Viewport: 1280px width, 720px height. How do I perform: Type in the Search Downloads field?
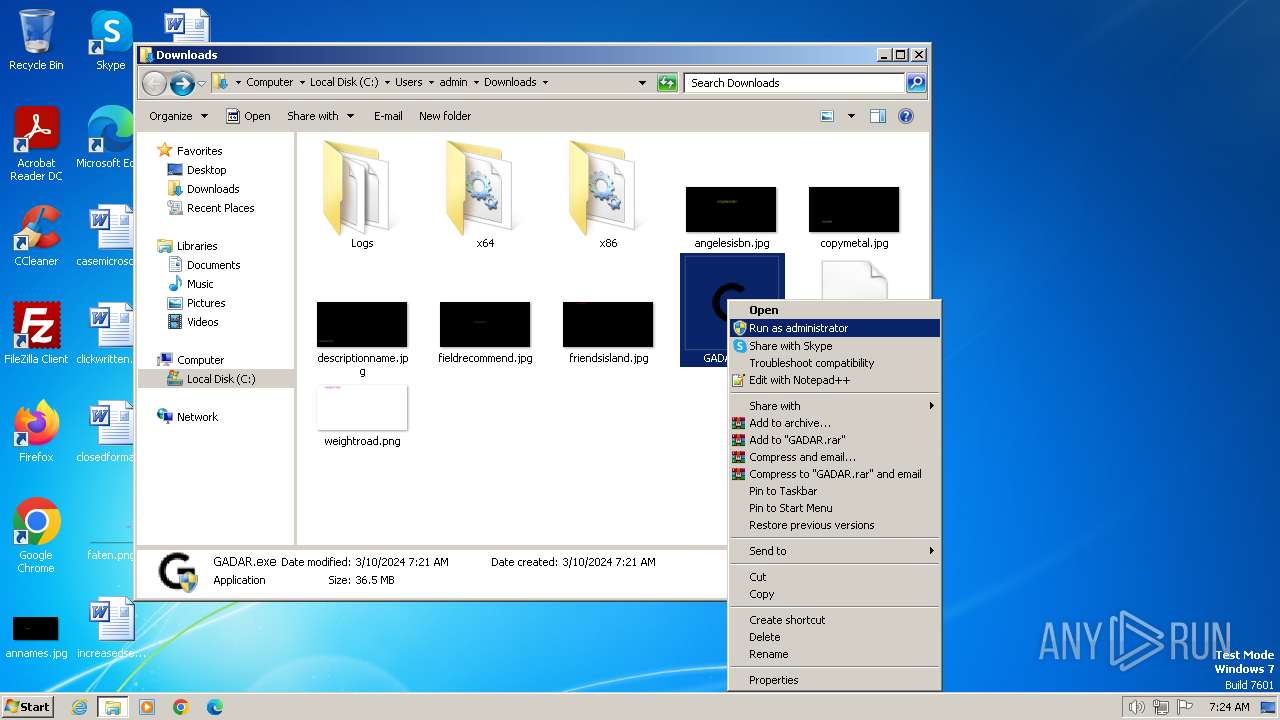795,83
